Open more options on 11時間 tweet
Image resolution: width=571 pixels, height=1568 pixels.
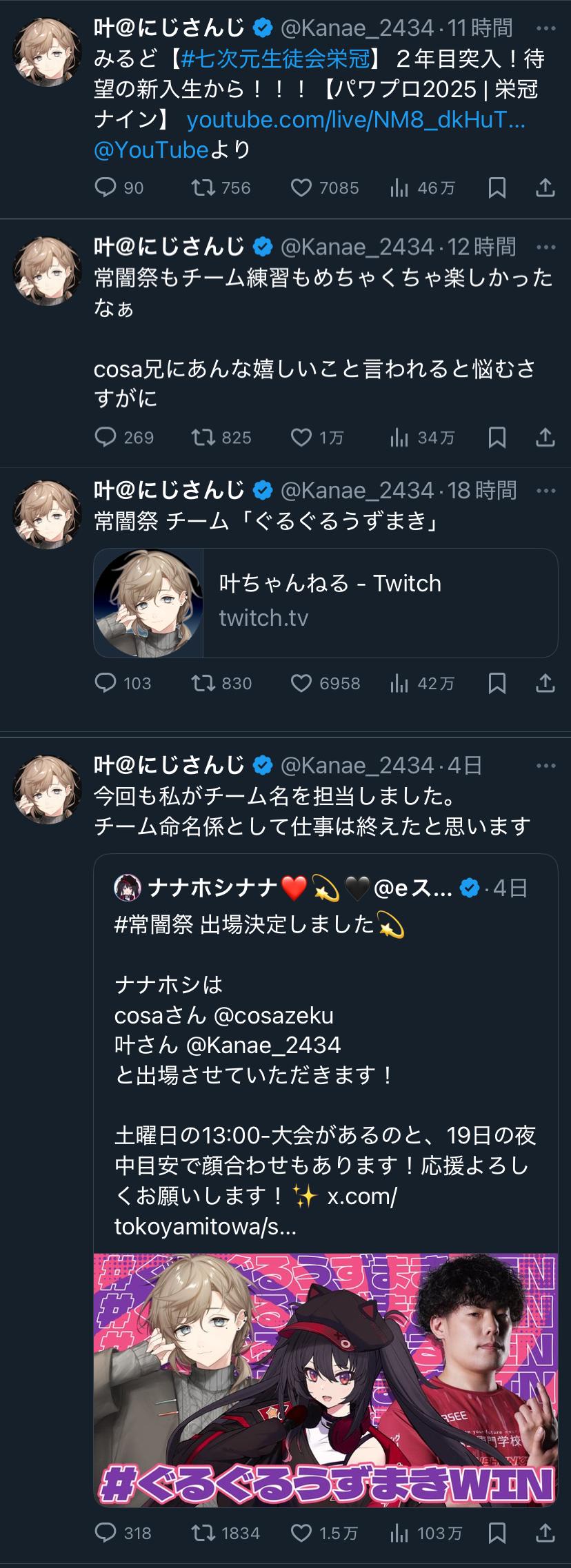545,29
